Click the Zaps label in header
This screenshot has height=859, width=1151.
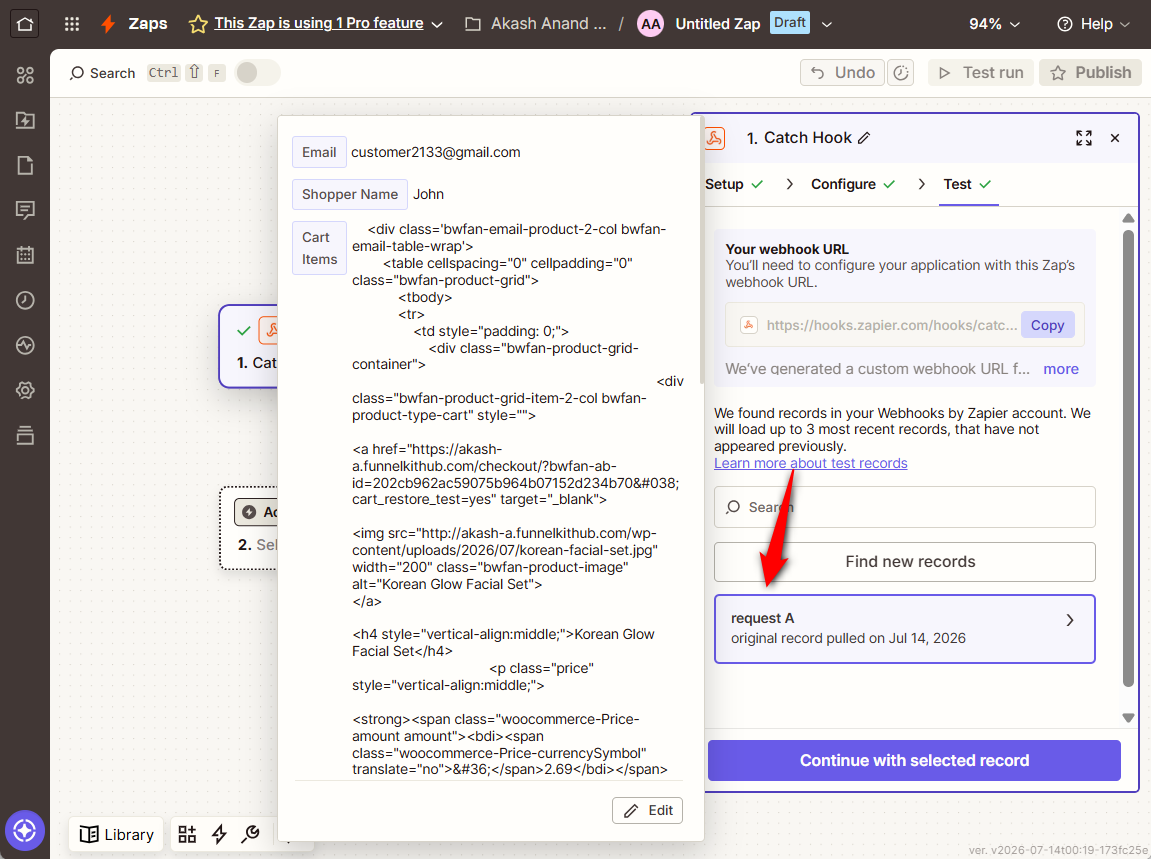[148, 23]
